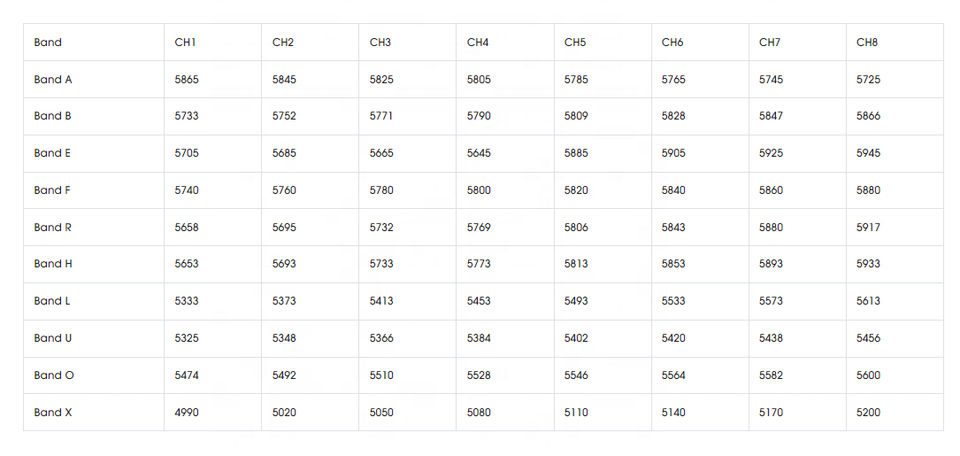Click the Band R row label
Screen dimensions: 960x456
click(53, 227)
